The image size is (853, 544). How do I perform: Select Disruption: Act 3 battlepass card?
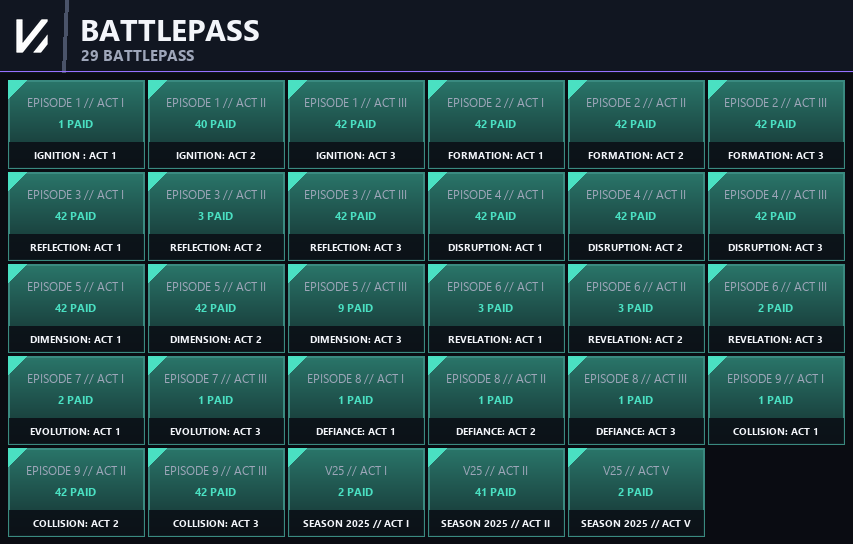tap(776, 217)
